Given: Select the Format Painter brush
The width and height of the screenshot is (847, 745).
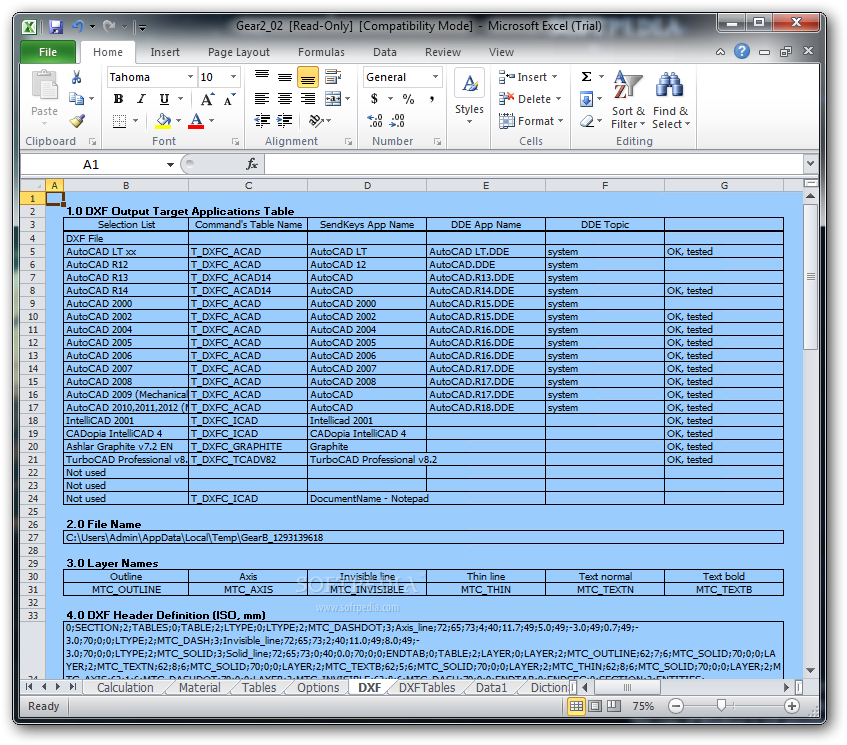Looking at the screenshot, I should [77, 120].
